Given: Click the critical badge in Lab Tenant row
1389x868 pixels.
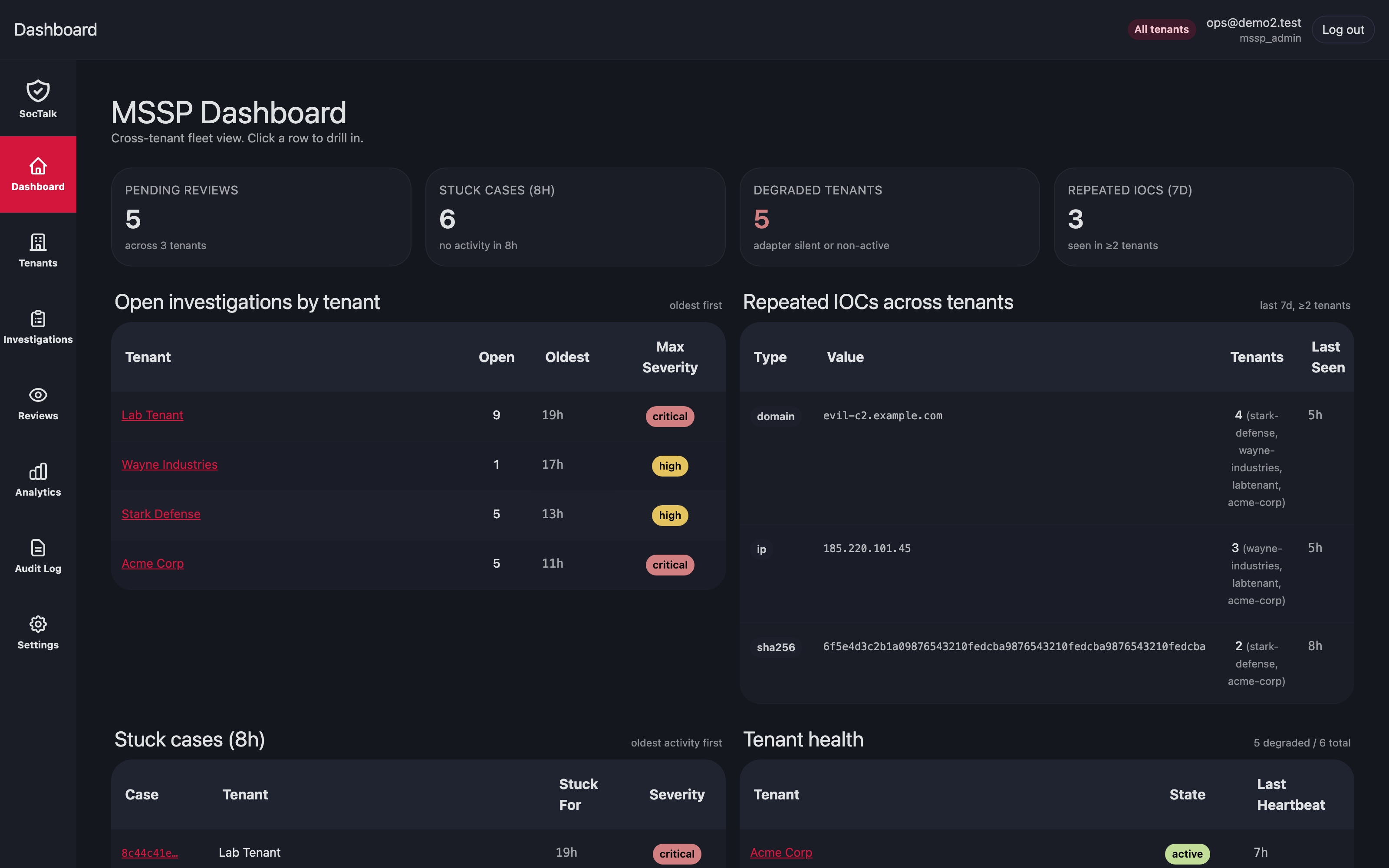Looking at the screenshot, I should 670,416.
